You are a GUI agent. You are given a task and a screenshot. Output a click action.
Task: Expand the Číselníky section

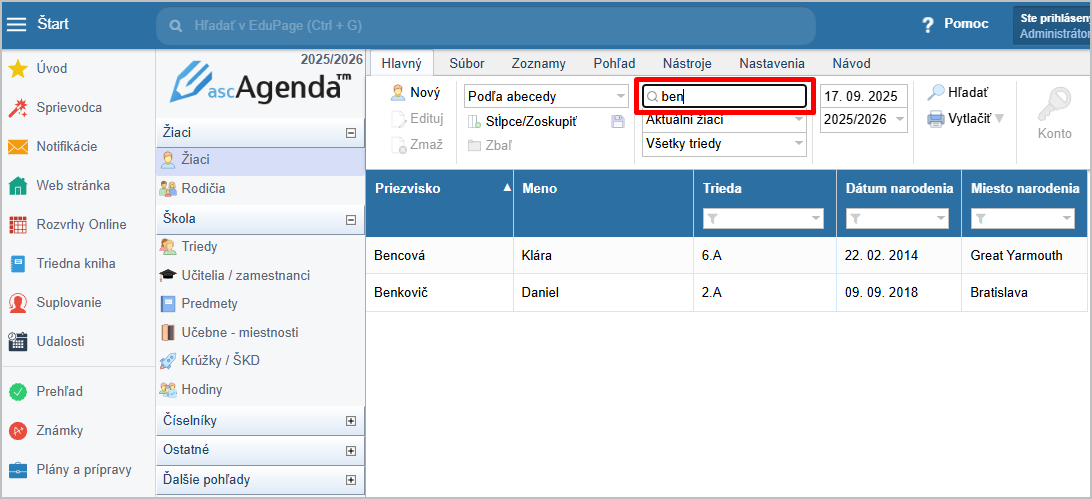pyautogui.click(x=351, y=421)
